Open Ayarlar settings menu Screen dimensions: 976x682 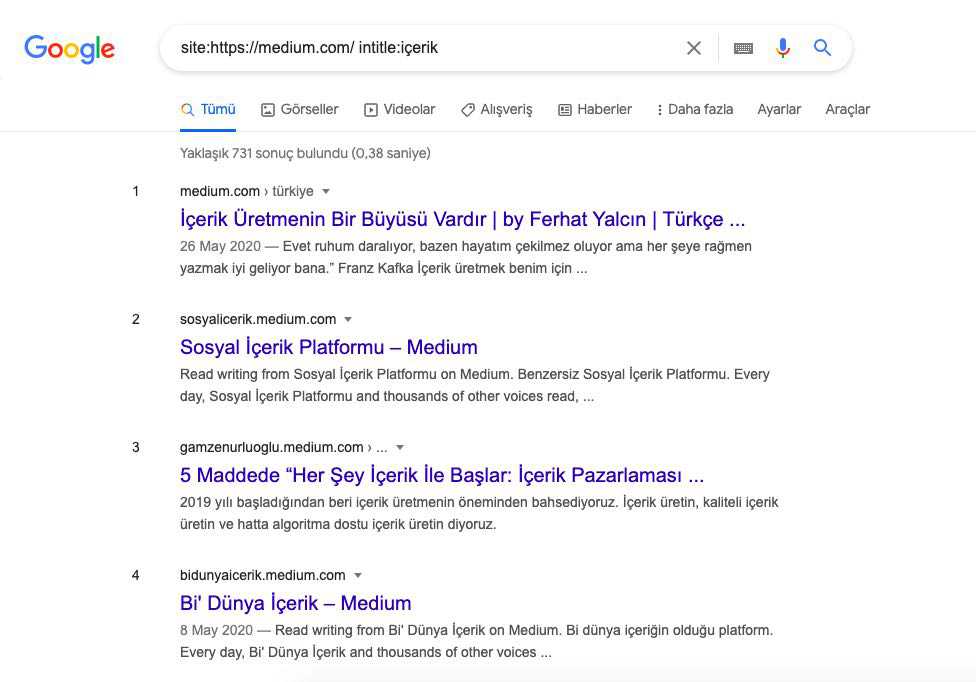point(779,110)
